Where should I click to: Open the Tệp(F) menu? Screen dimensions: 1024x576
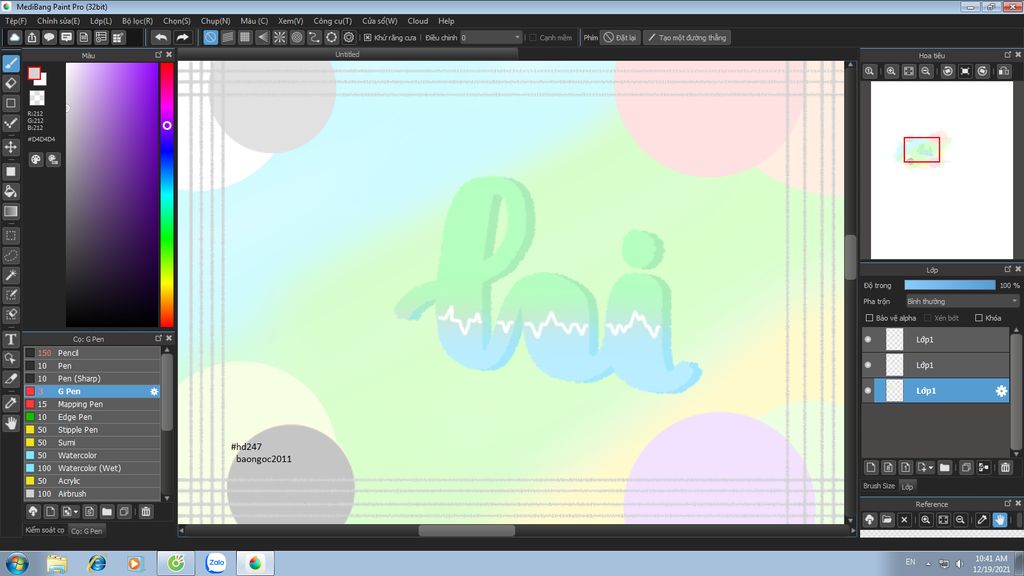(x=16, y=21)
